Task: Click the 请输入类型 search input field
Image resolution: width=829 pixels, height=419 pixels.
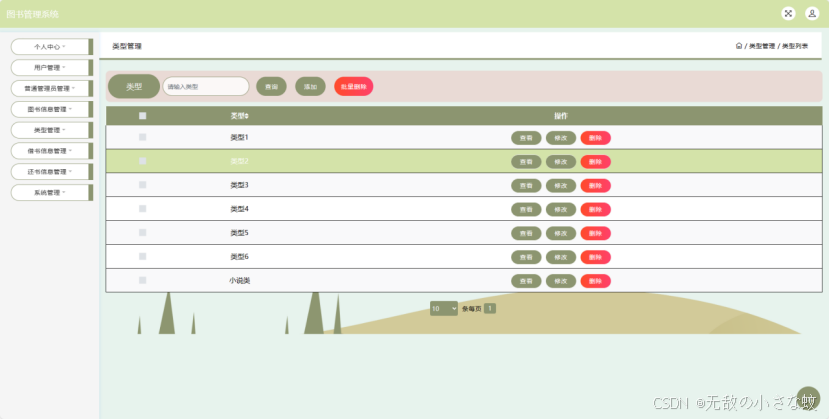Action: pos(206,87)
